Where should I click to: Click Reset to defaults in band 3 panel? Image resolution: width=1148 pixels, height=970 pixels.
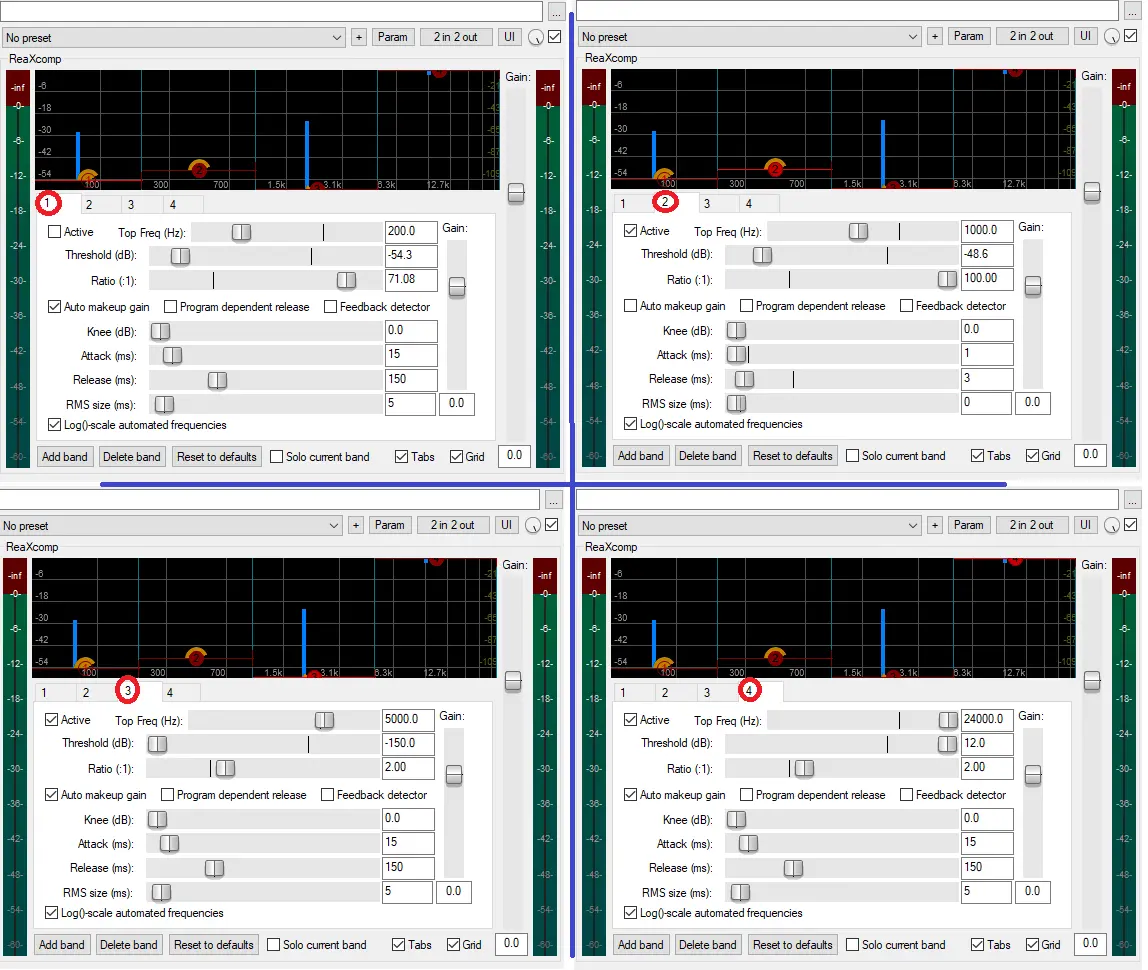(214, 945)
